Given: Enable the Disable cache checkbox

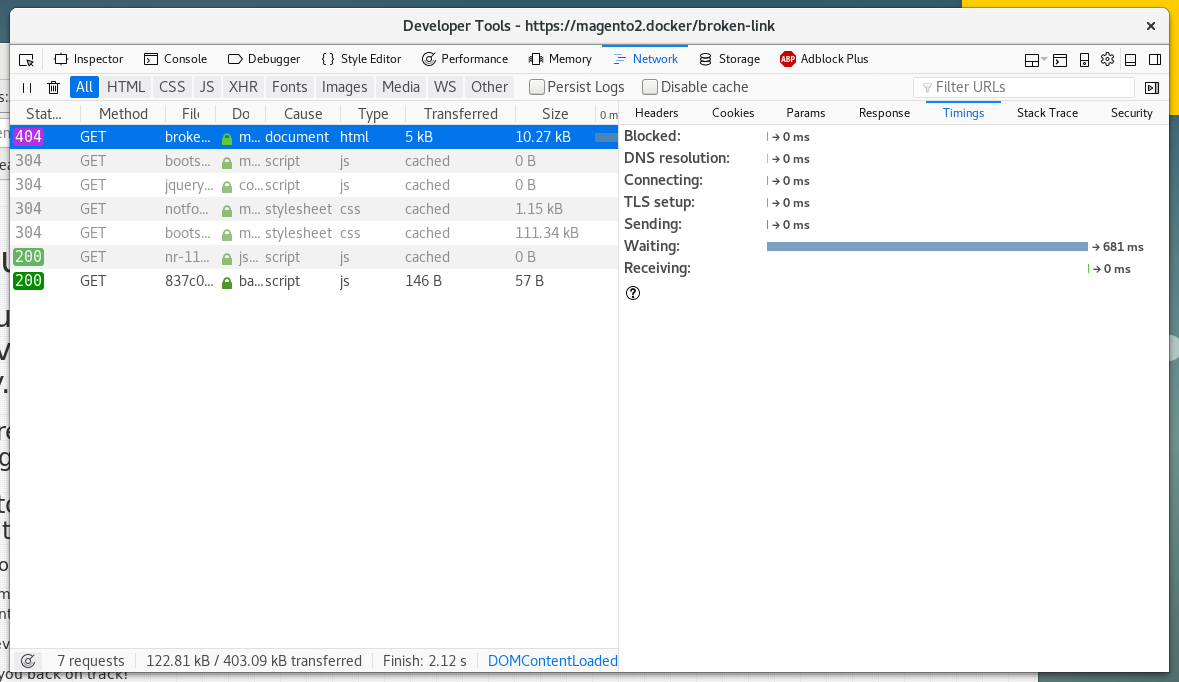Looking at the screenshot, I should coord(650,87).
